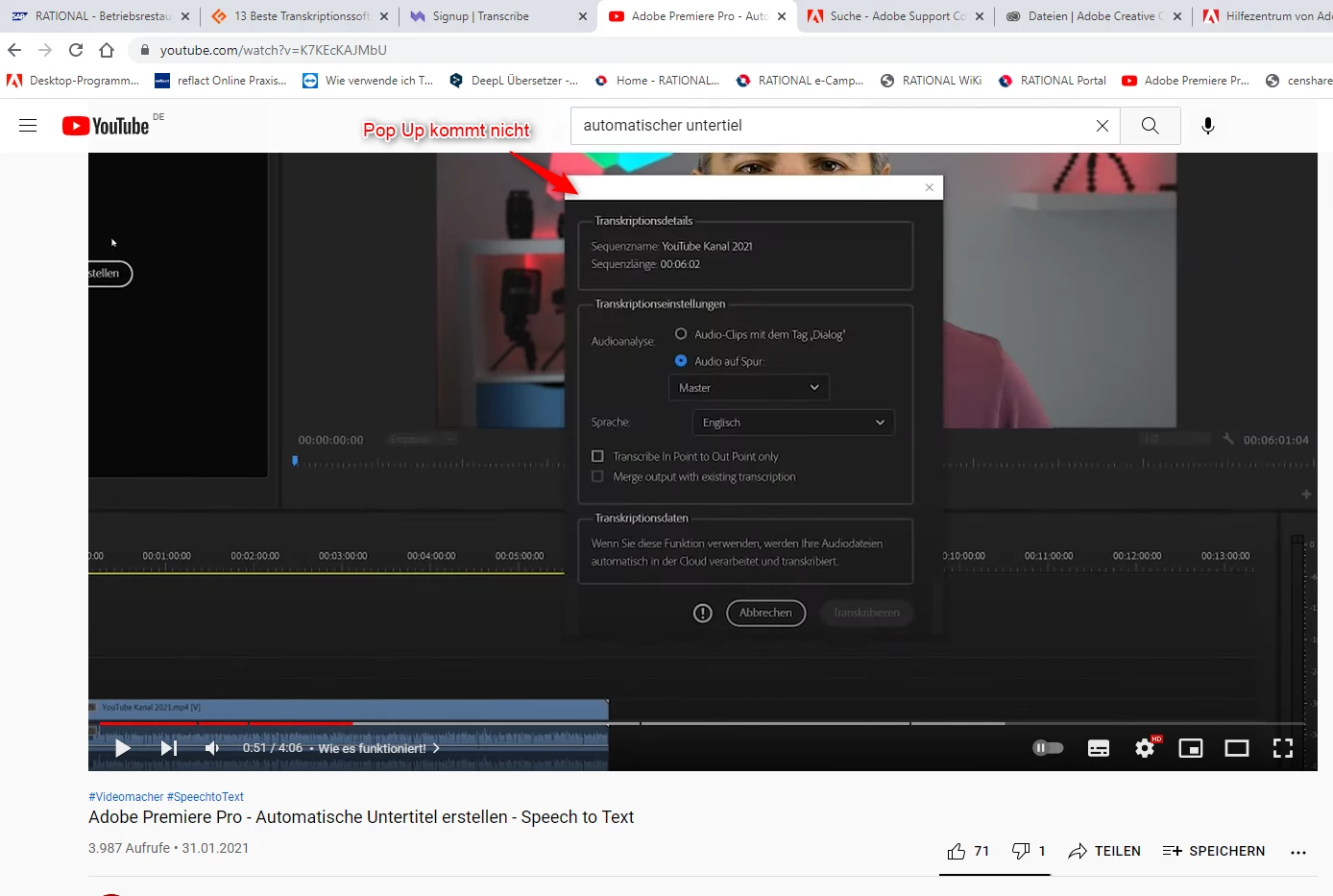Screen dimensions: 1333x896
Task: Close the Signup Transcribe browser tab
Action: [x=583, y=16]
